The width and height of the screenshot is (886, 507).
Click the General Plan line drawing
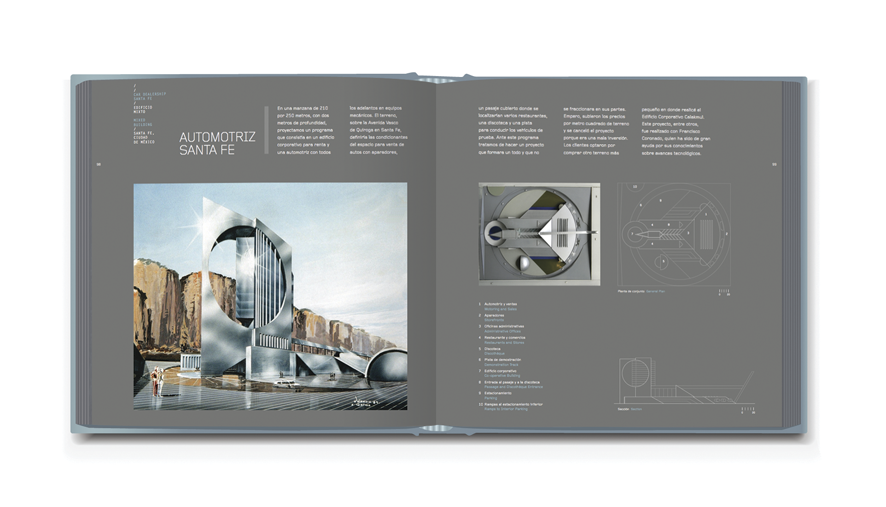674,234
